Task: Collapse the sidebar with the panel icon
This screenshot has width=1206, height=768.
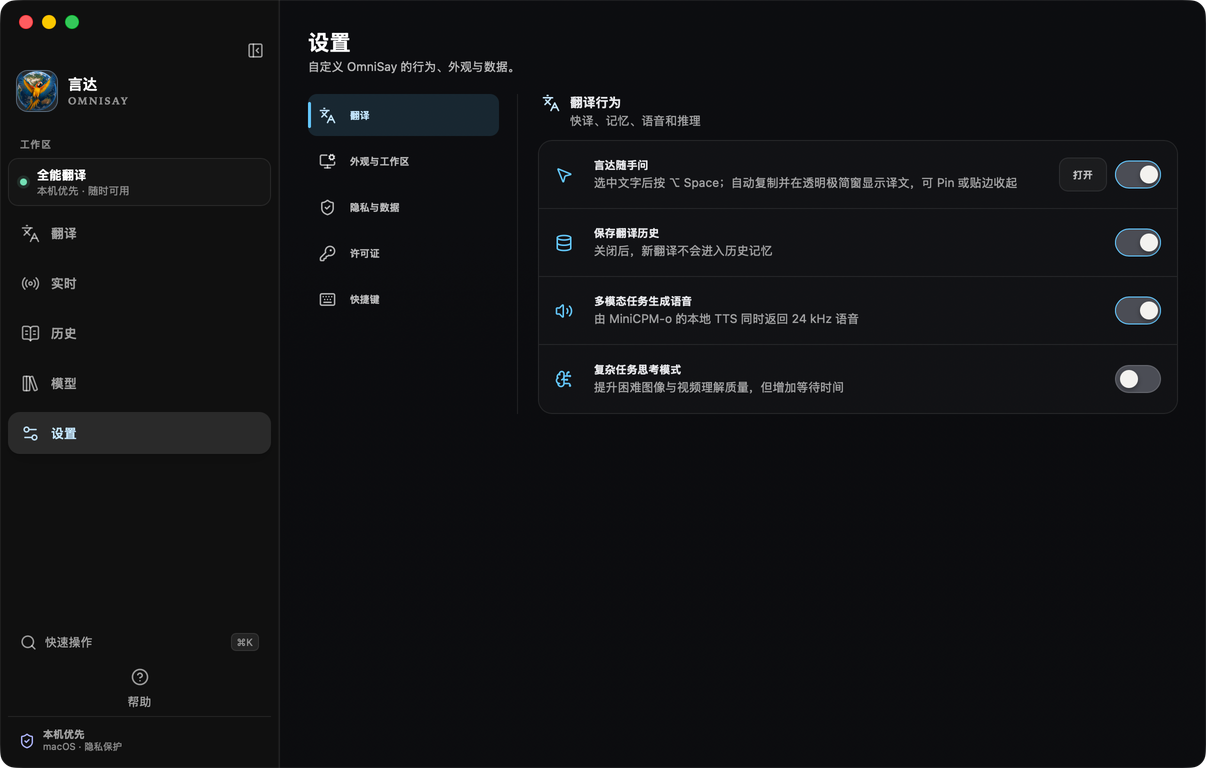Action: tap(255, 51)
